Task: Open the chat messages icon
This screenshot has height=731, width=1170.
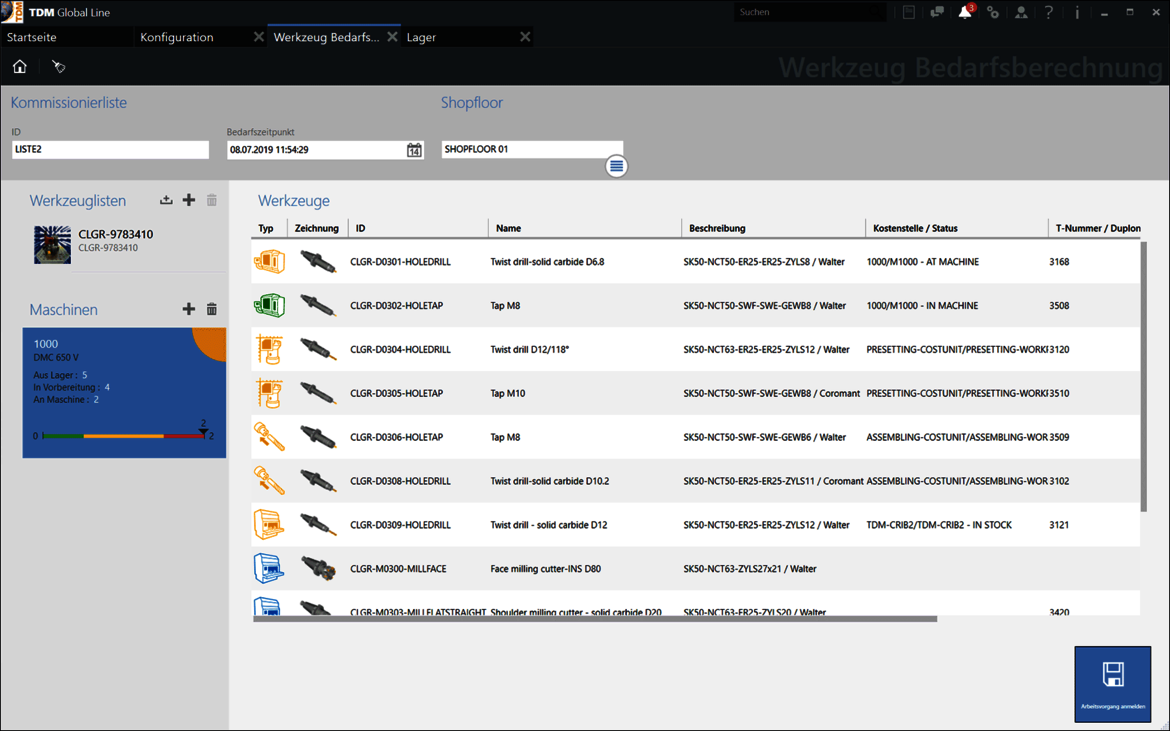Action: pyautogui.click(x=937, y=12)
